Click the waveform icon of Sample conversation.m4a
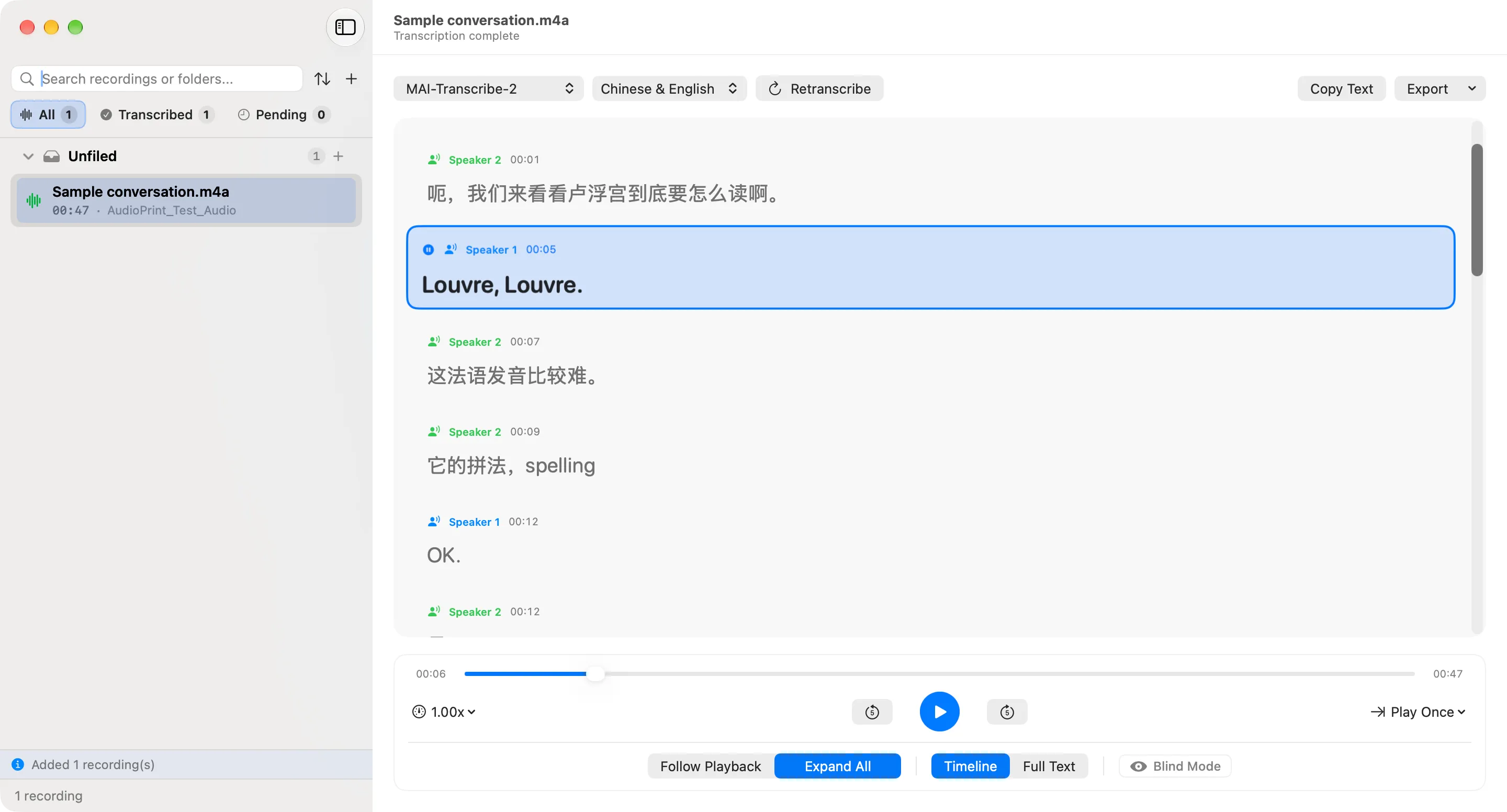This screenshot has width=1507, height=812. (x=34, y=201)
